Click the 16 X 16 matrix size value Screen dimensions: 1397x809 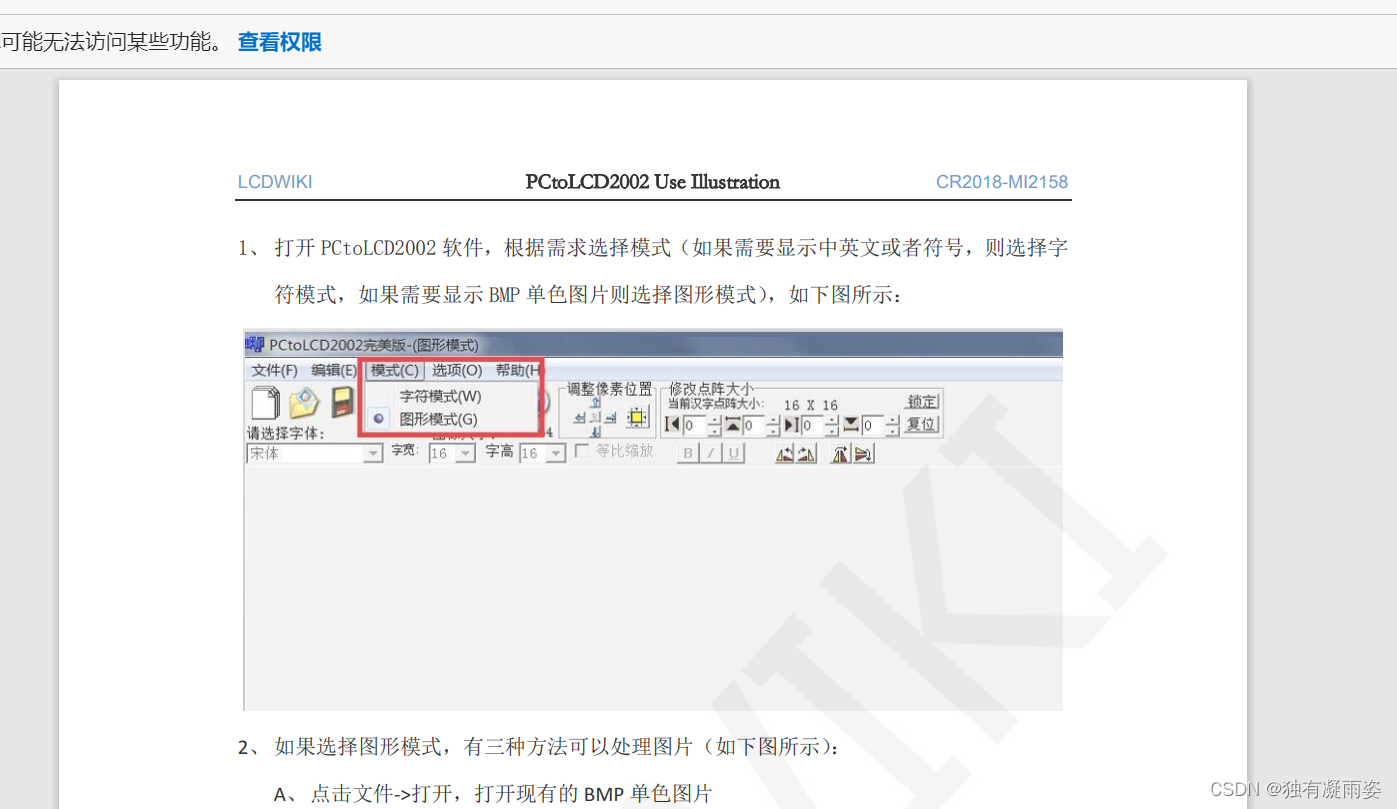coord(811,405)
